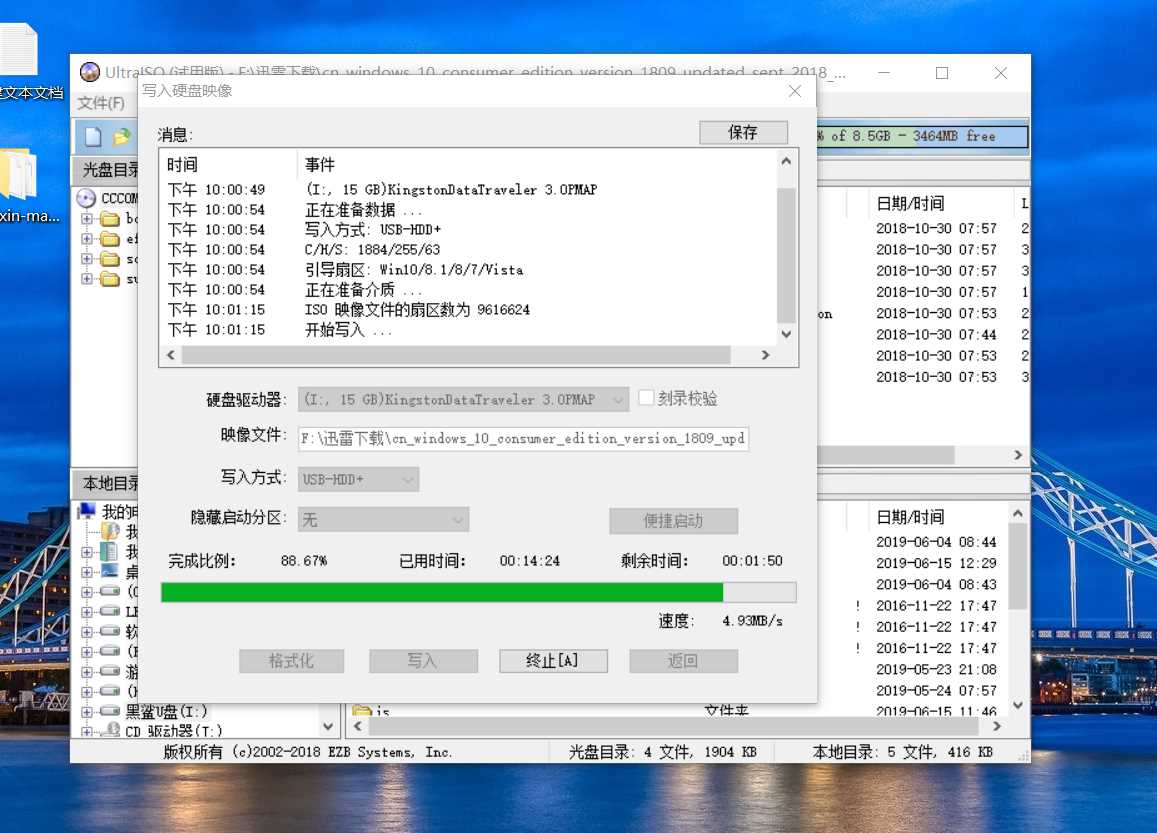Click the Open file toolbar icon
The height and width of the screenshot is (833, 1157).
tap(121, 136)
